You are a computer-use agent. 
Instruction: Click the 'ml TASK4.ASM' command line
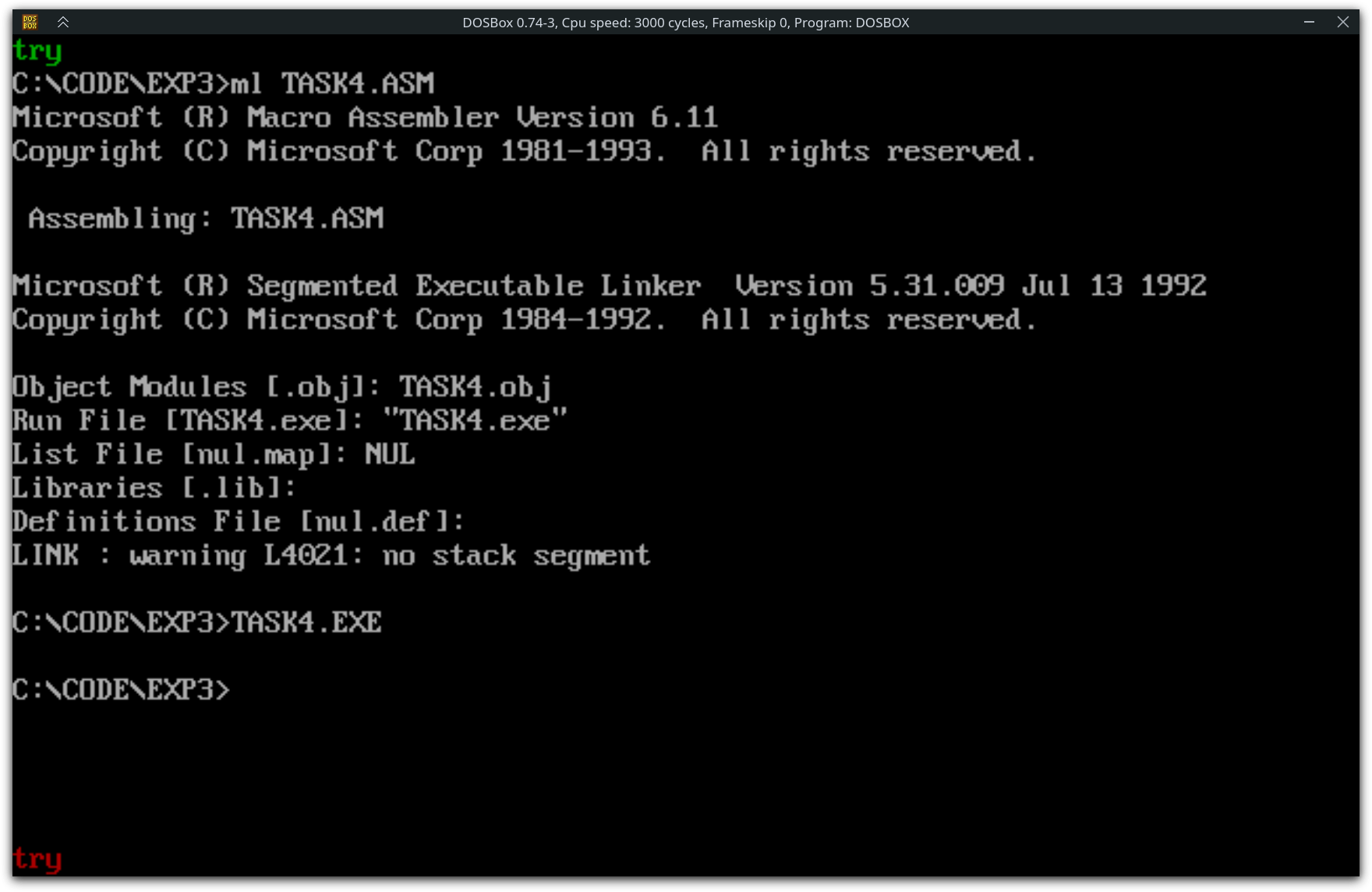pyautogui.click(x=223, y=83)
